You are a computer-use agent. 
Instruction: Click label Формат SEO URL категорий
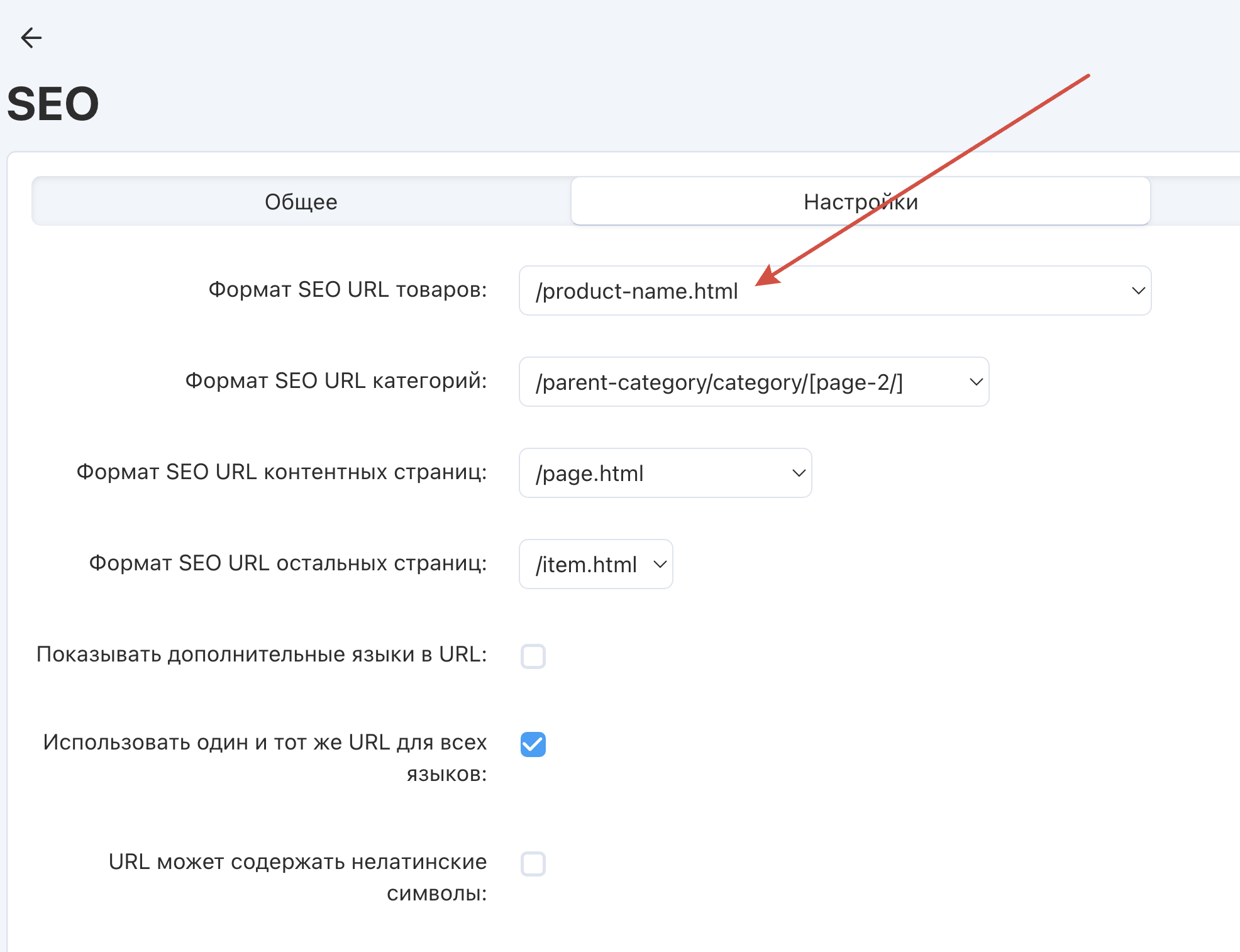pyautogui.click(x=336, y=380)
